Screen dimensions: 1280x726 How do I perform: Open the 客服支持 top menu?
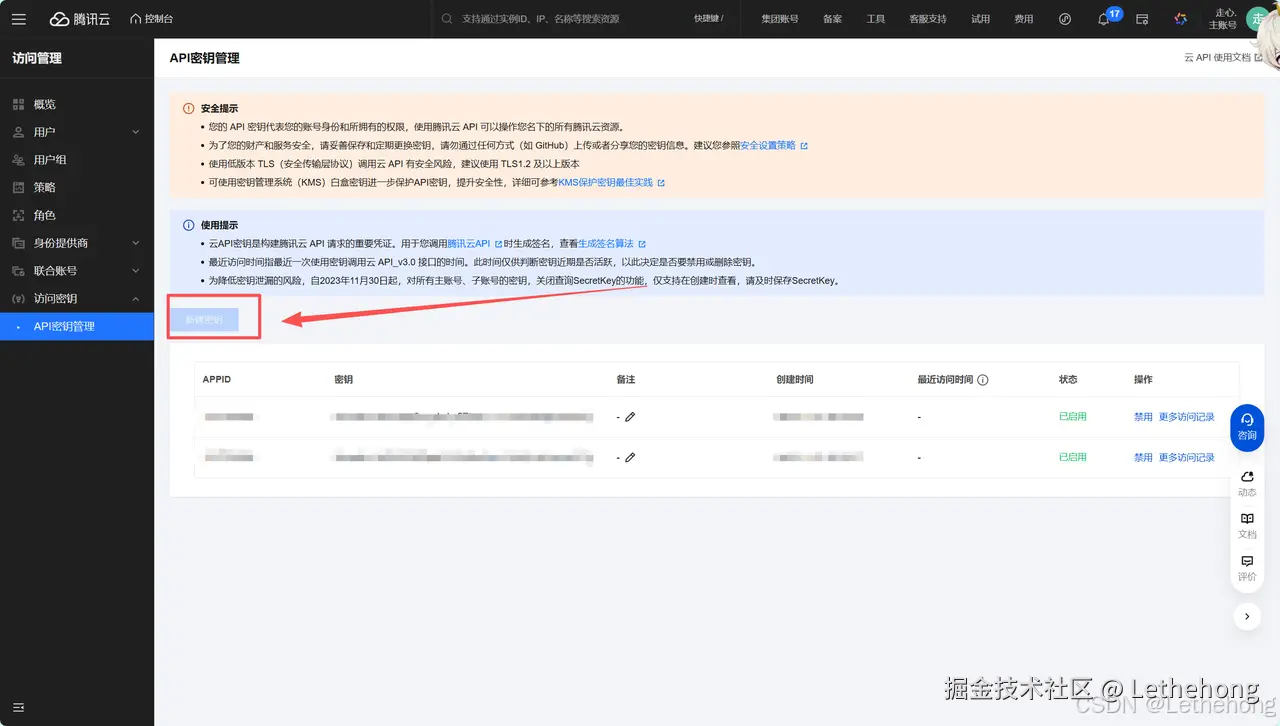point(928,19)
